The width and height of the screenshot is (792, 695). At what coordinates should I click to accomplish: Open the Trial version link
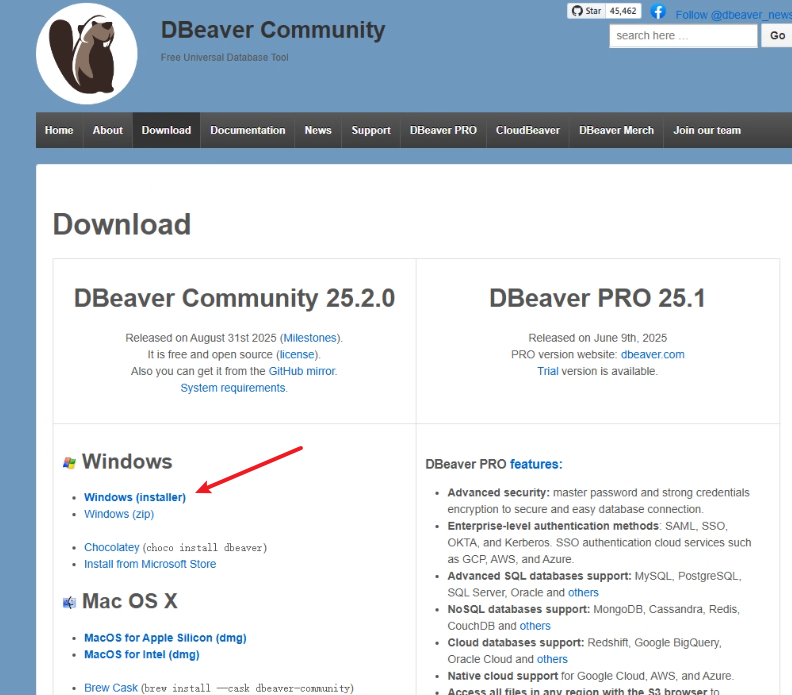point(548,371)
